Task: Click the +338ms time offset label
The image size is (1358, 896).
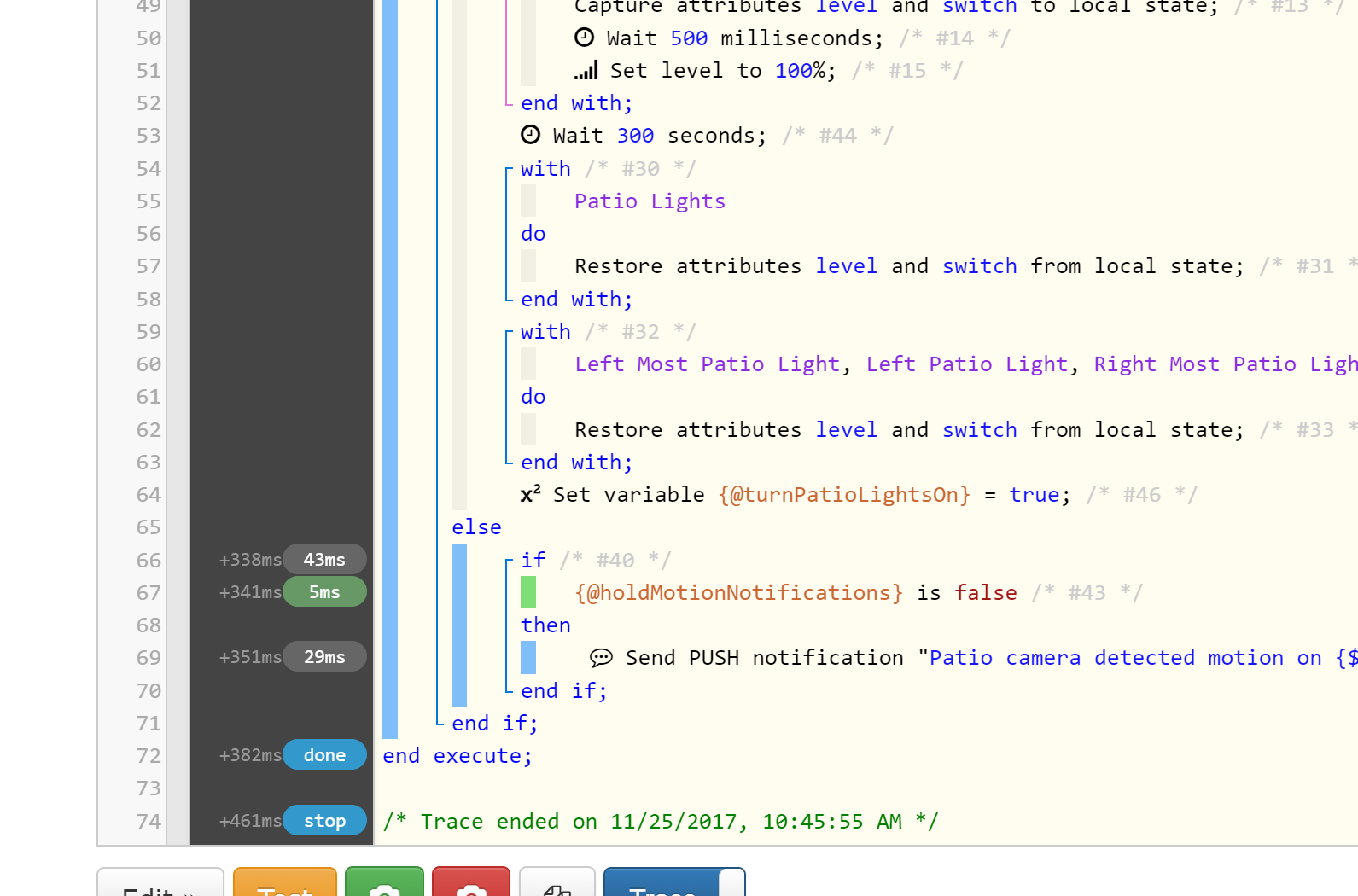Action: click(250, 560)
